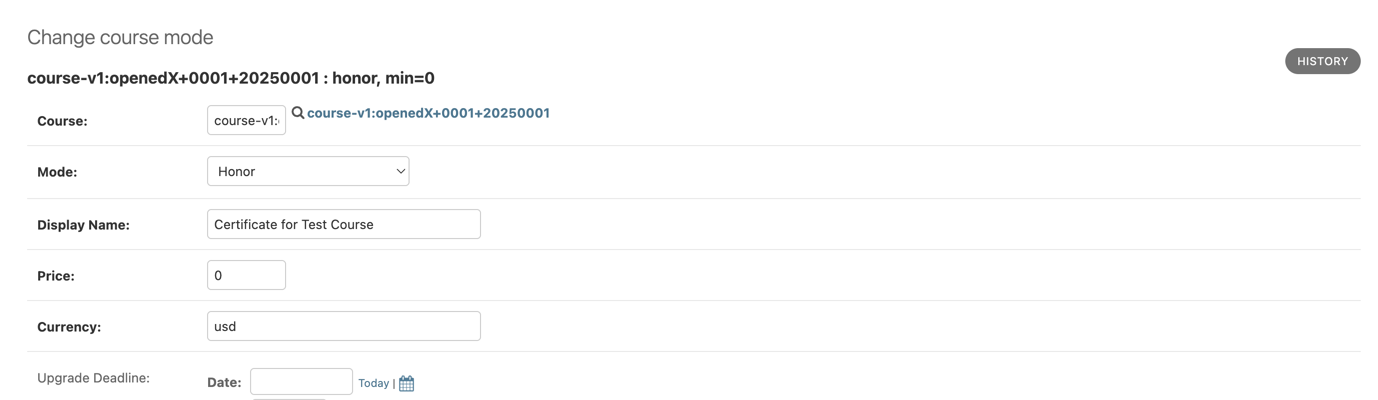1378x400 pixels.
Task: Click the "Course:" field label
Action: tap(62, 121)
